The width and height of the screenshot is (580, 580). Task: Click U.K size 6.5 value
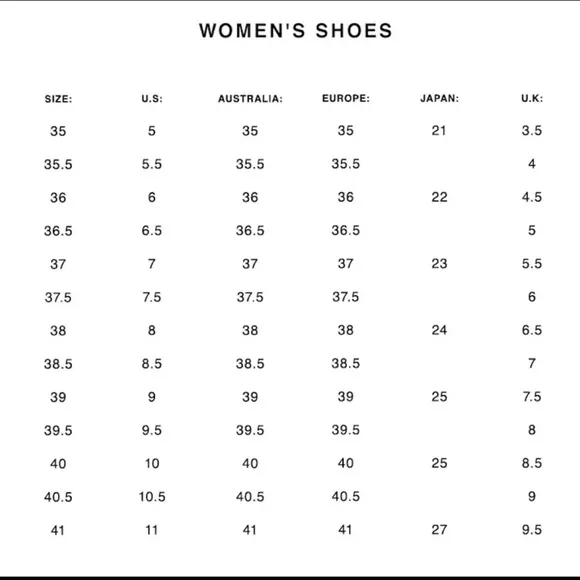click(x=532, y=330)
